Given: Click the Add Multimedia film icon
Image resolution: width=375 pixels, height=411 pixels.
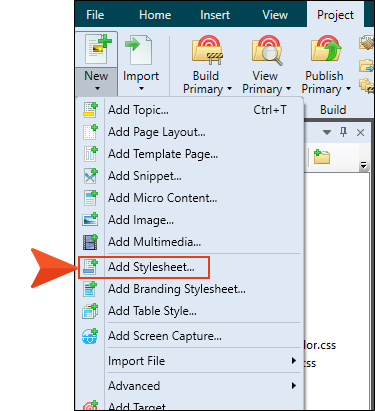Looking at the screenshot, I should (x=90, y=242).
